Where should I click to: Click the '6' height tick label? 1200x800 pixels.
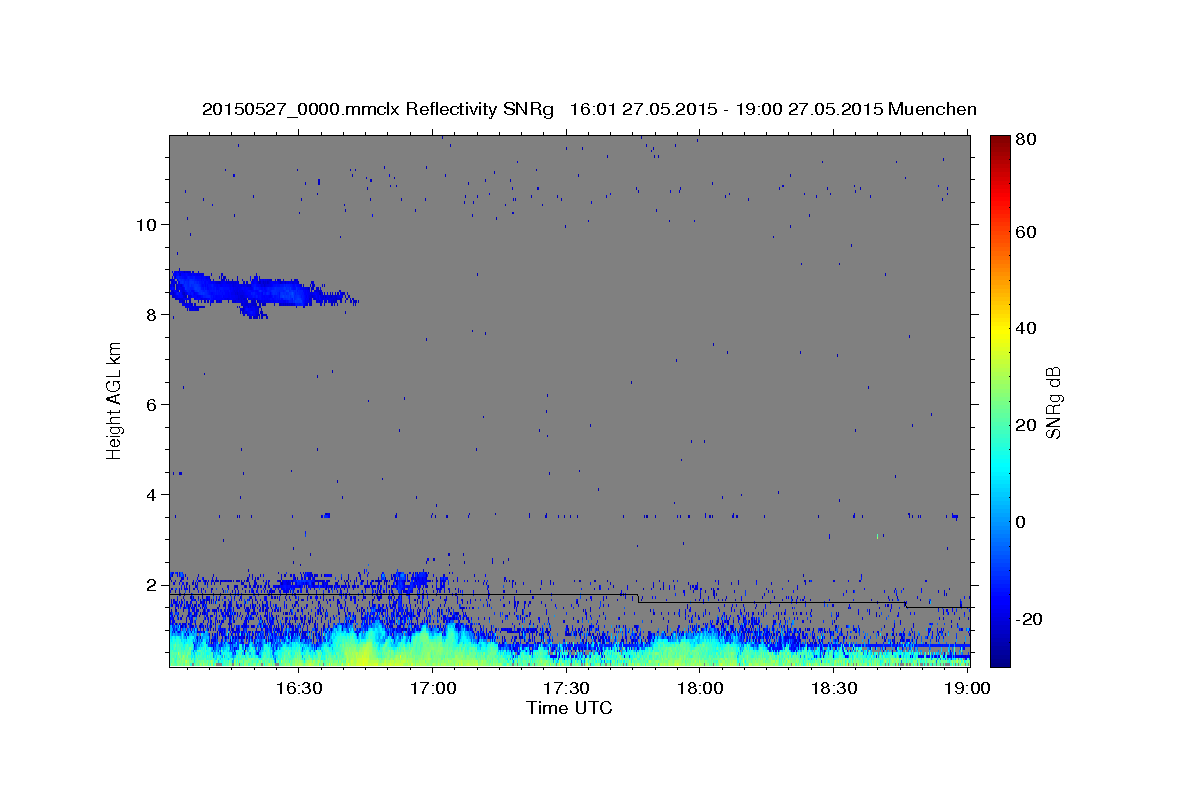pos(153,404)
